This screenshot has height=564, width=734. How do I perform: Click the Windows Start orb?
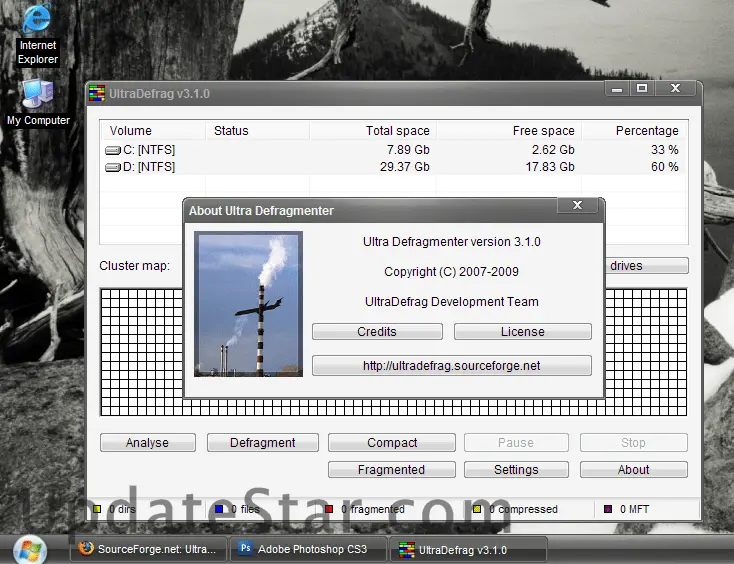(29, 550)
